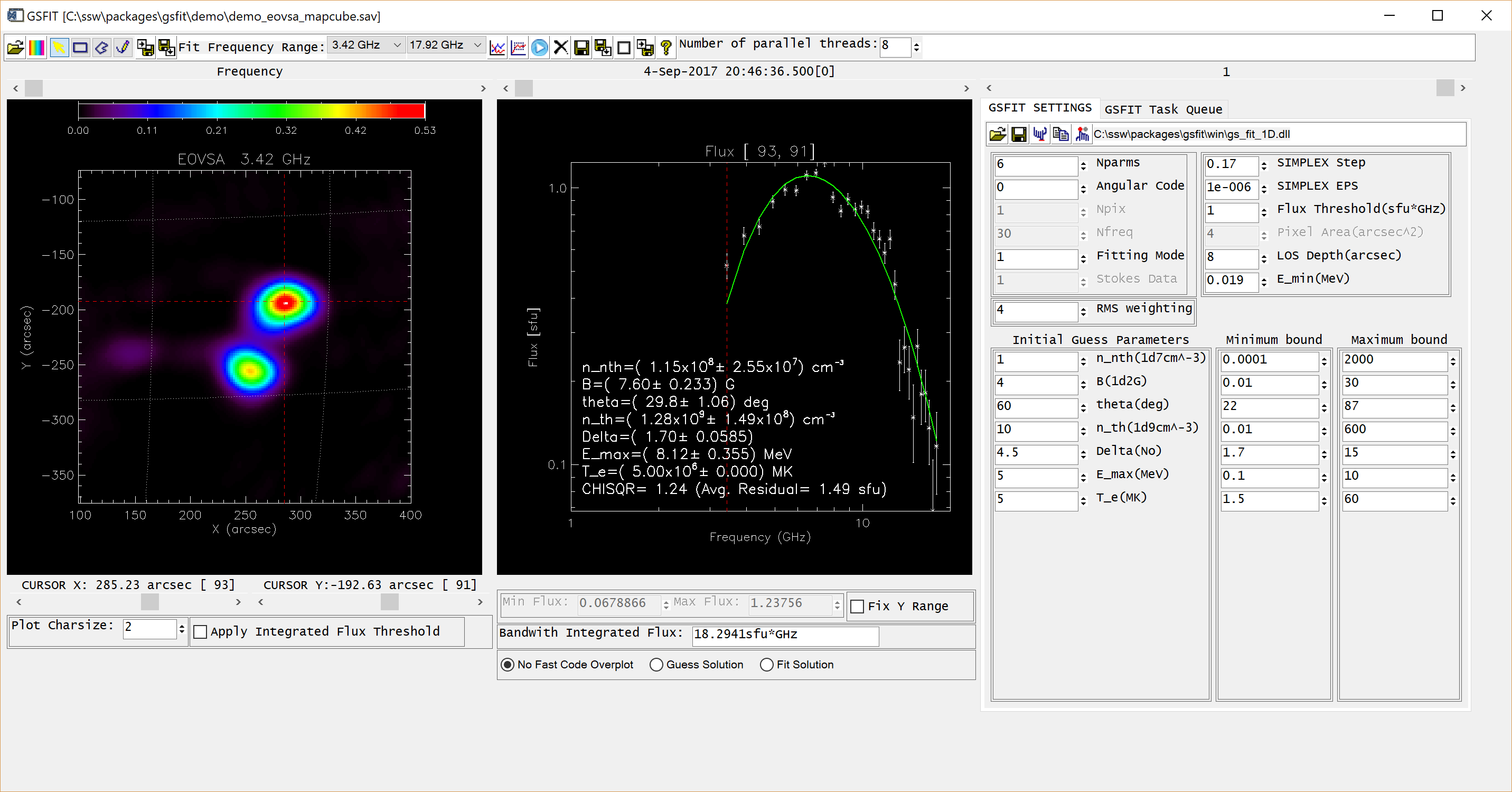Image resolution: width=1512 pixels, height=792 pixels.
Task: Select the Guess Solution radio button
Action: (x=656, y=665)
